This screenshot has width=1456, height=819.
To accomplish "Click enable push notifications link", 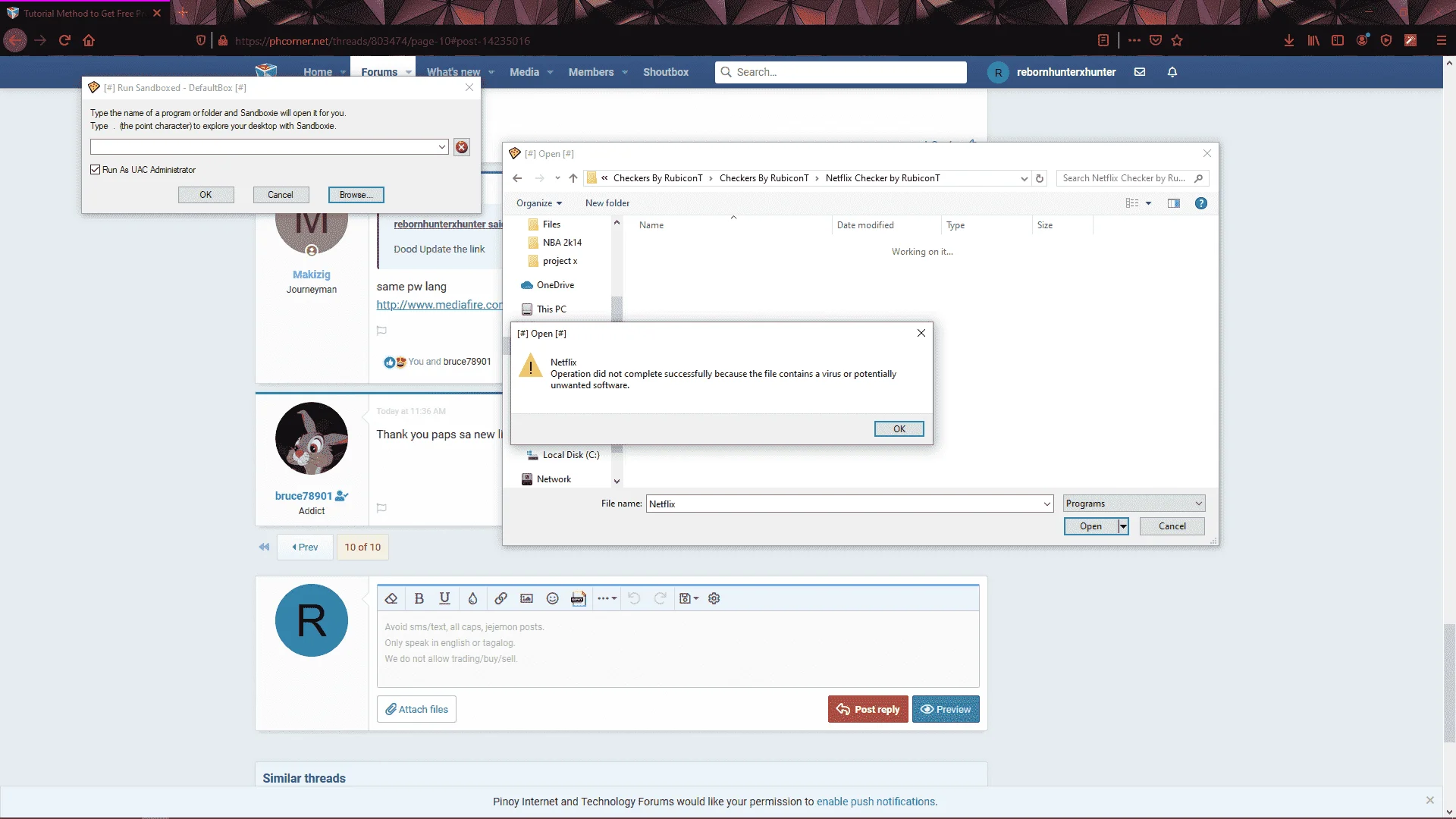I will click(875, 802).
